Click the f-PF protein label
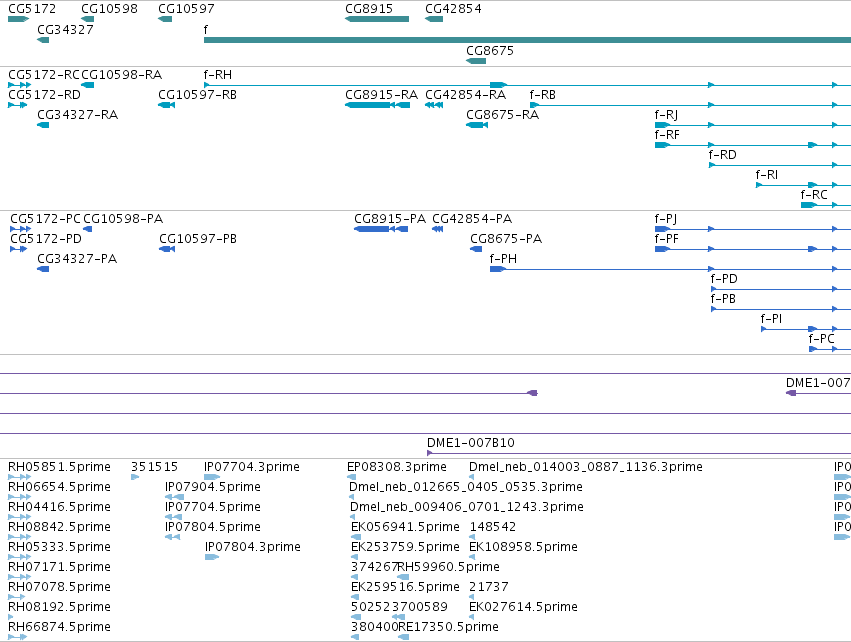The height and width of the screenshot is (642, 851). 666,239
